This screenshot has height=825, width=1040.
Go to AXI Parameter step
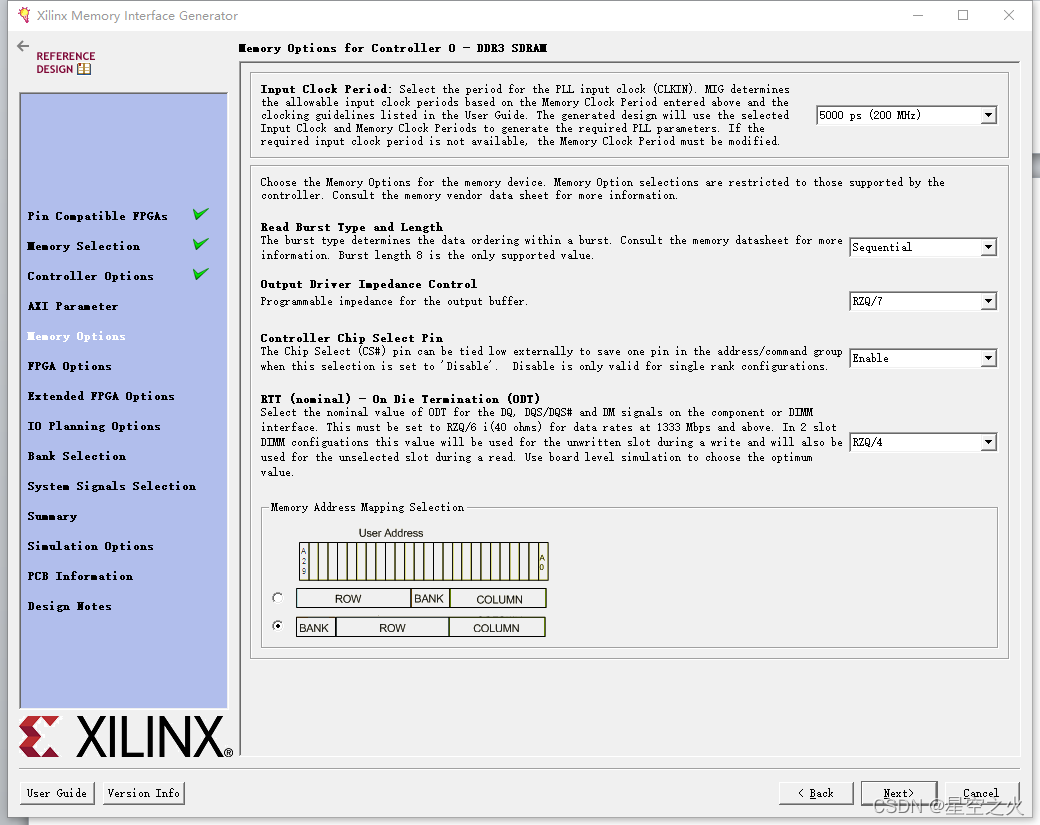tap(73, 306)
